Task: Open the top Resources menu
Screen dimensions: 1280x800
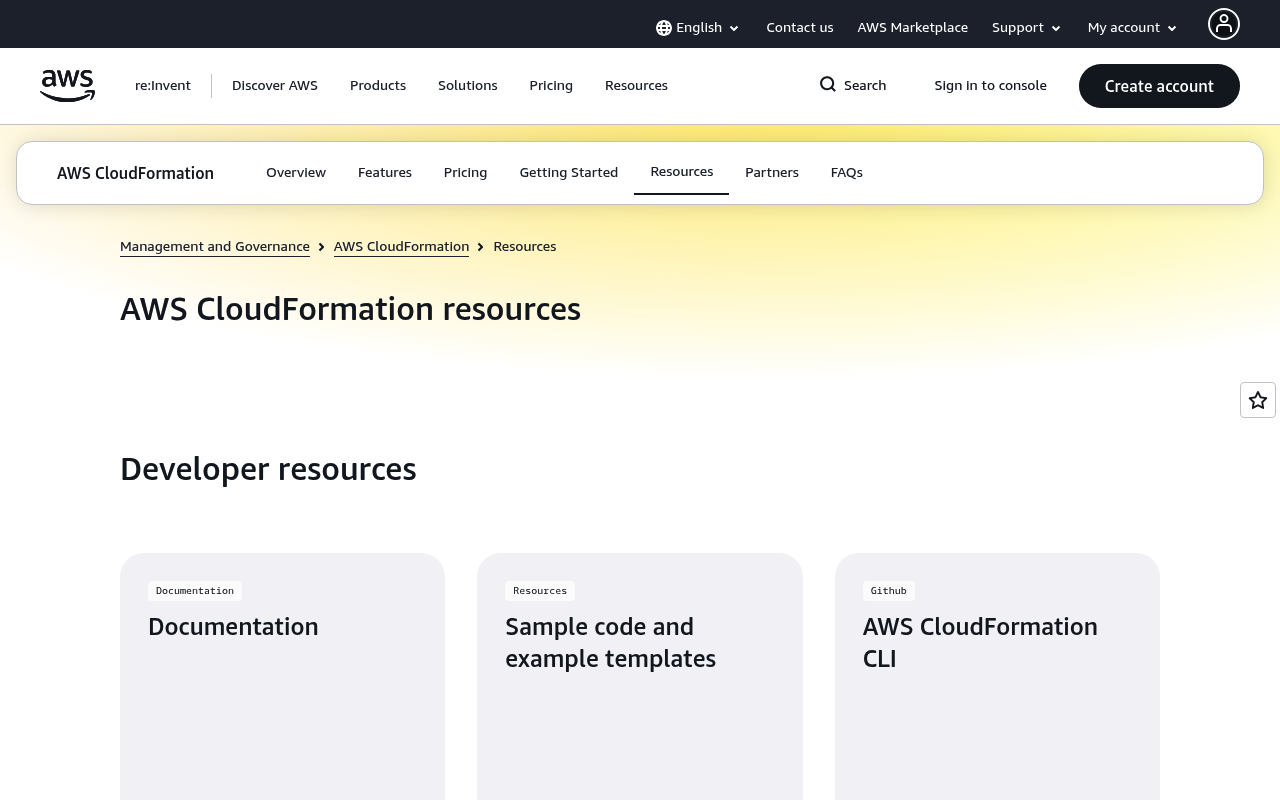Action: (636, 86)
